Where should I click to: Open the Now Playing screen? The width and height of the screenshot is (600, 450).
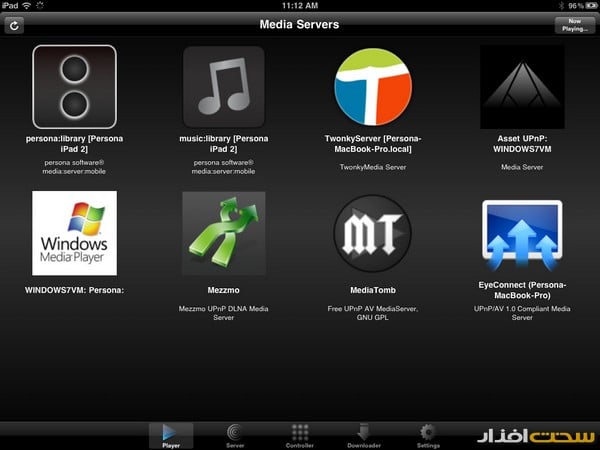[574, 25]
